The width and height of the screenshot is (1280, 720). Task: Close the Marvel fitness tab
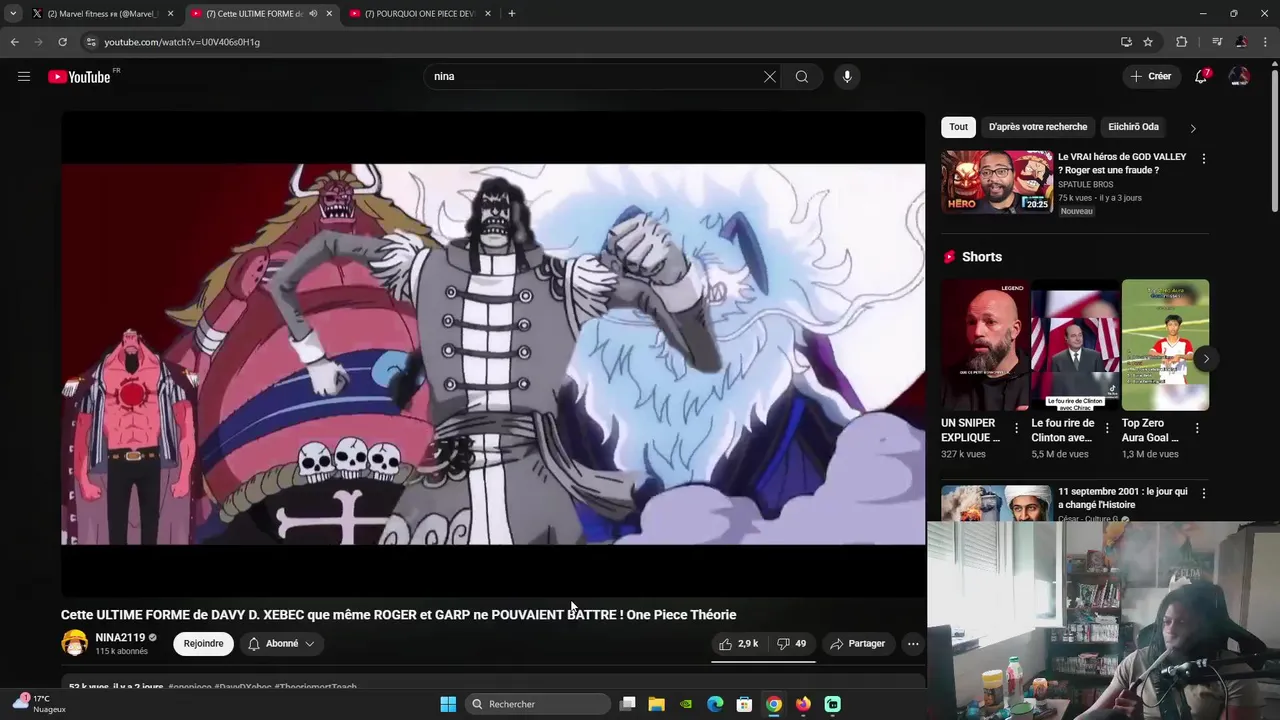click(x=170, y=14)
